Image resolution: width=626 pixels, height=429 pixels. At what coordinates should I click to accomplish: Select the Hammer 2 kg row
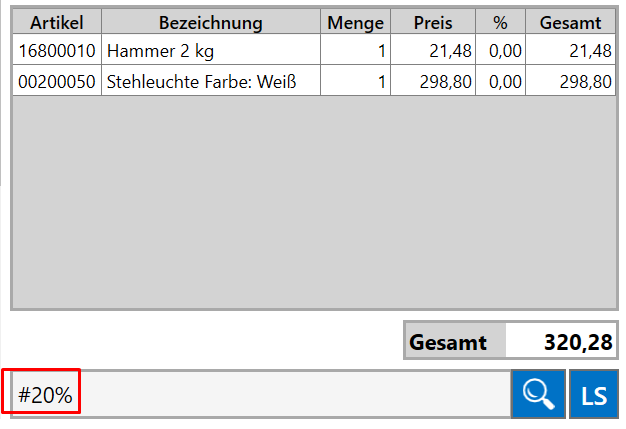coord(314,50)
